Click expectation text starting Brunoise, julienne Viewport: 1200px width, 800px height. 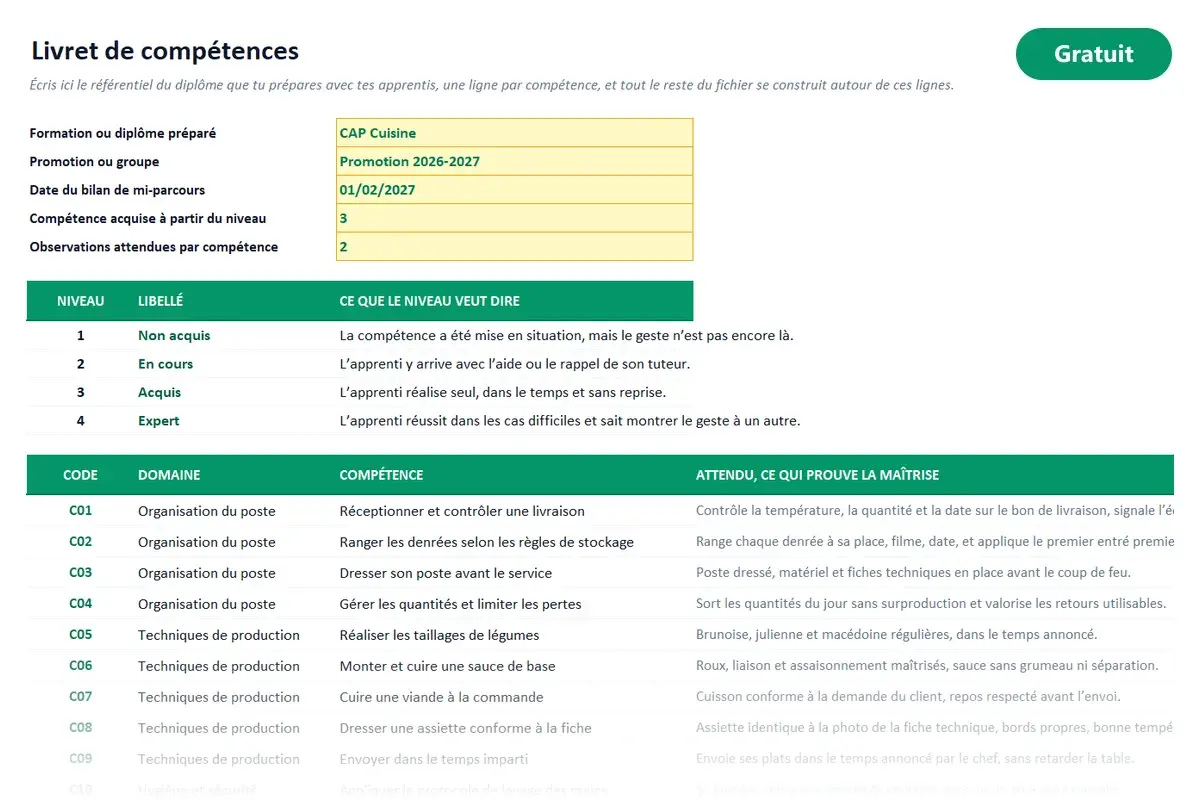click(x=896, y=635)
